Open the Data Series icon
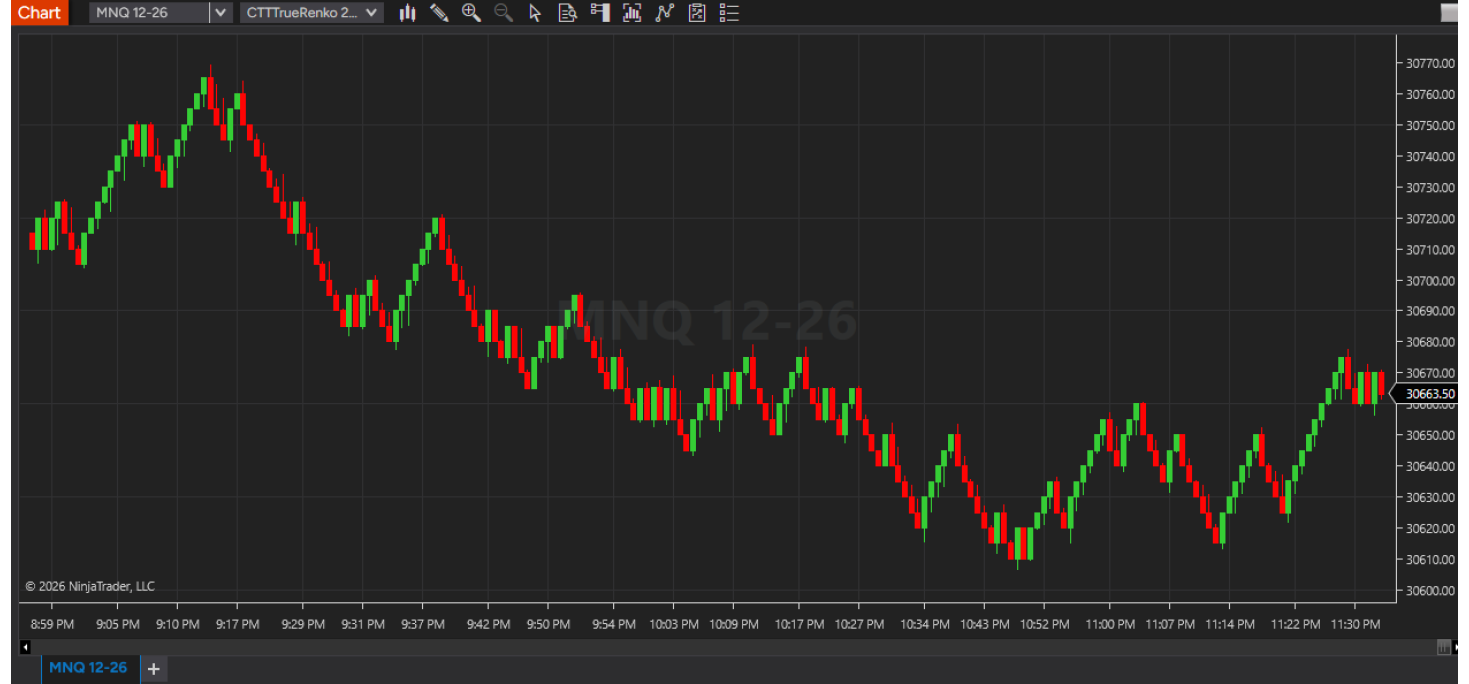 (x=632, y=13)
